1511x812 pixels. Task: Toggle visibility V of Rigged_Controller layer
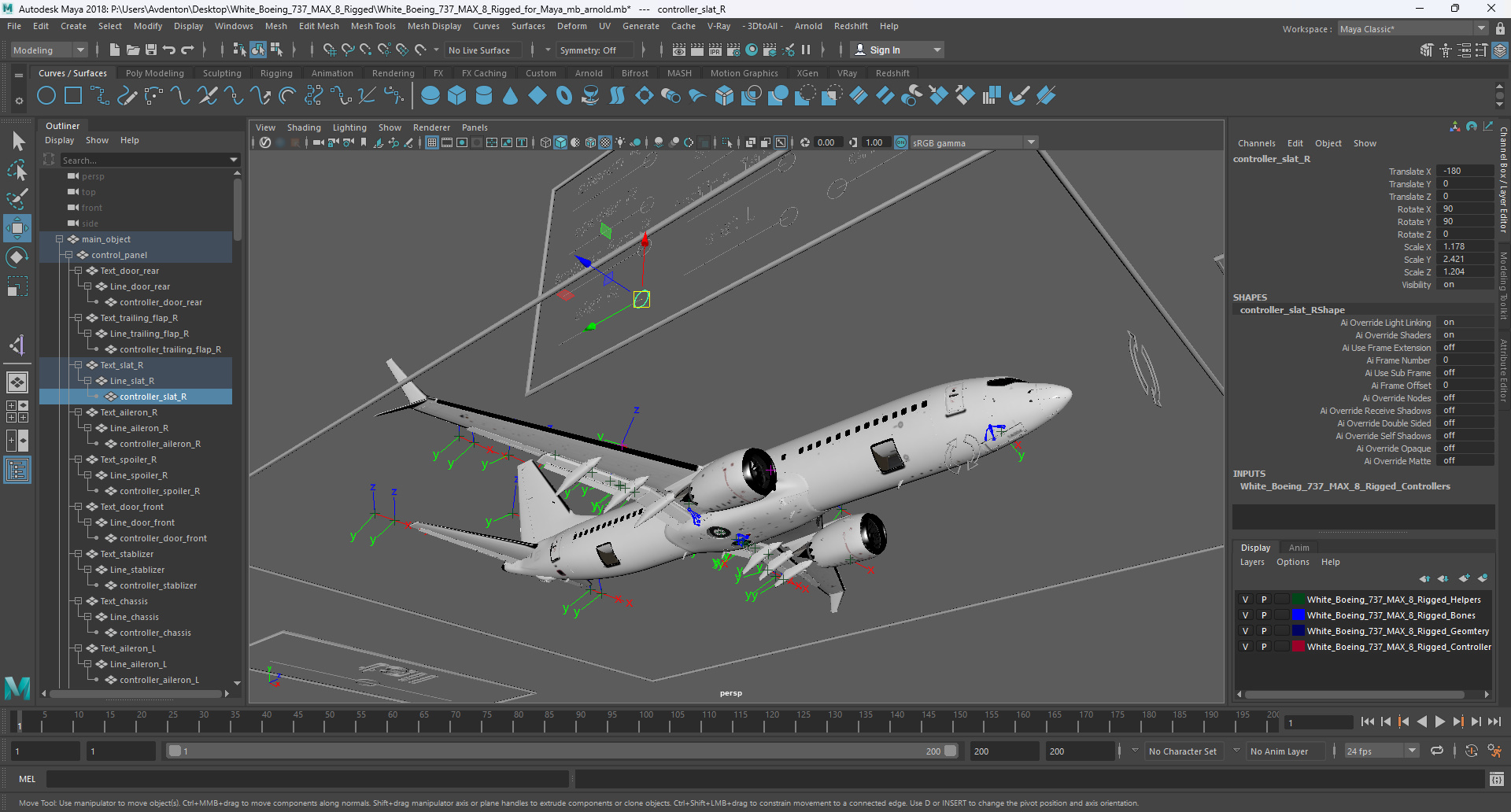point(1245,647)
